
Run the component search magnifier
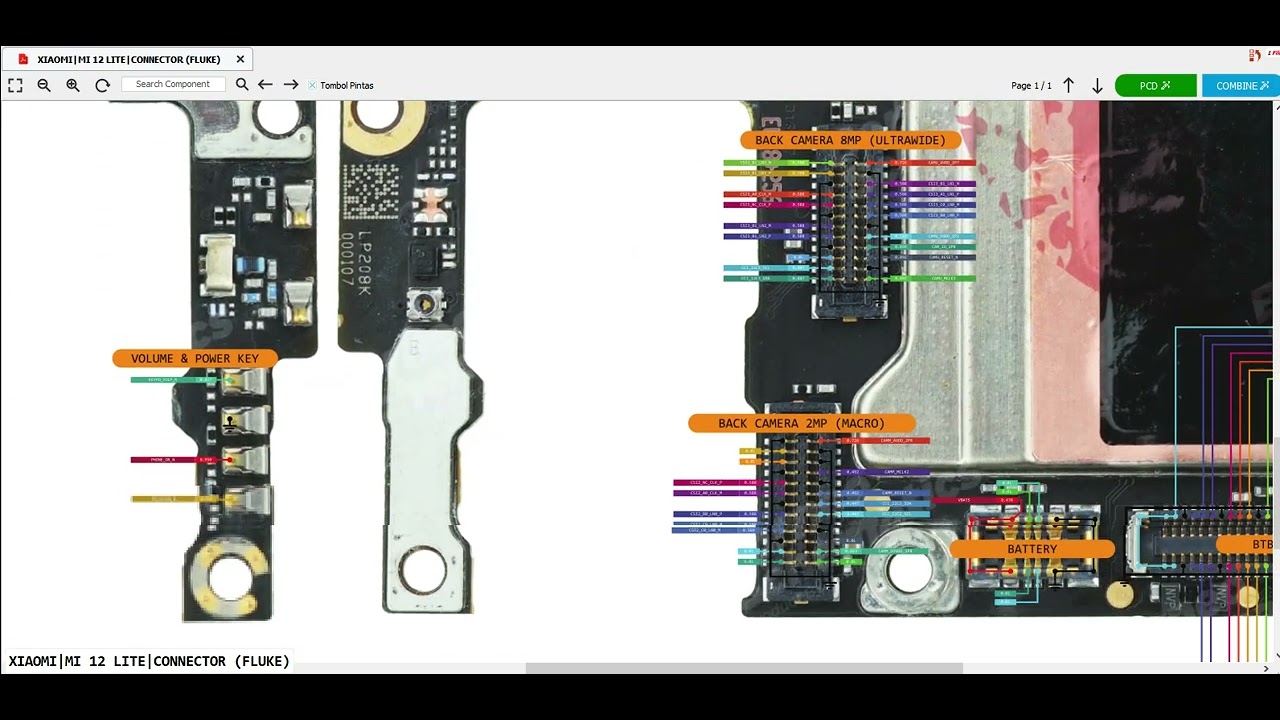click(242, 85)
